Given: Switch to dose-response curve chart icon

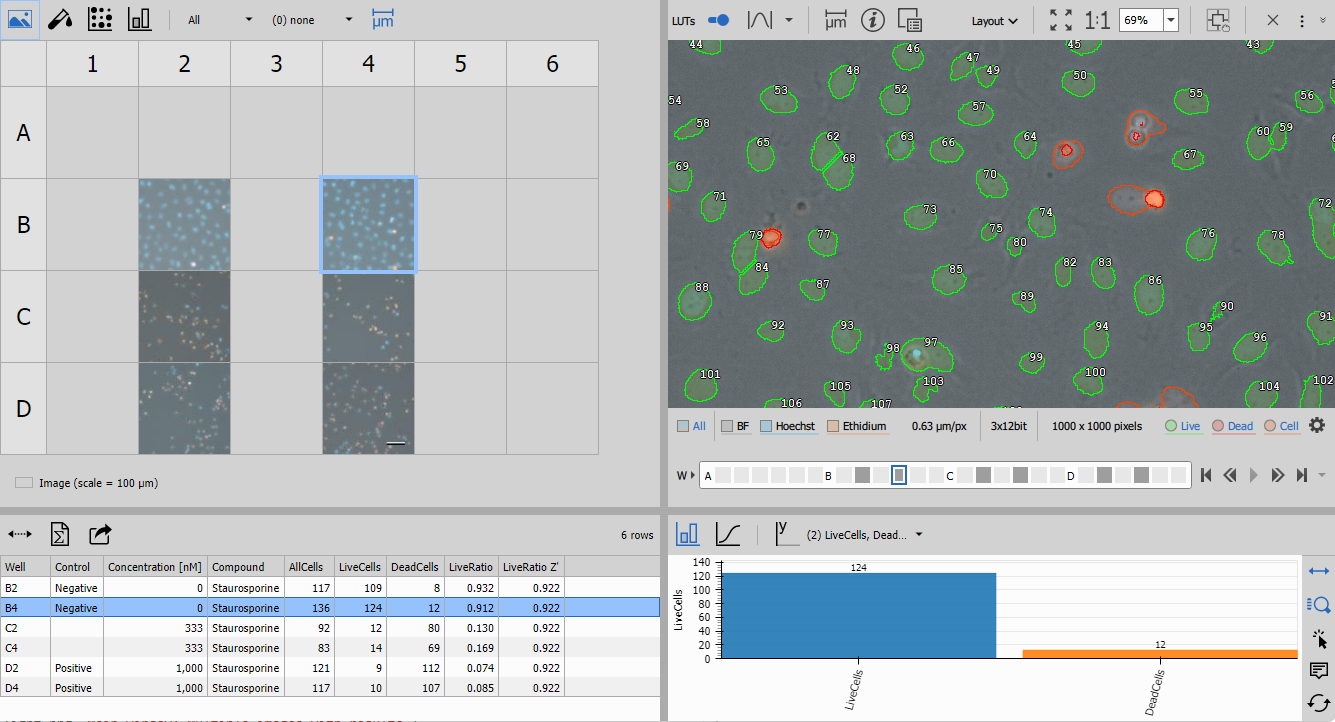Looking at the screenshot, I should 729,535.
